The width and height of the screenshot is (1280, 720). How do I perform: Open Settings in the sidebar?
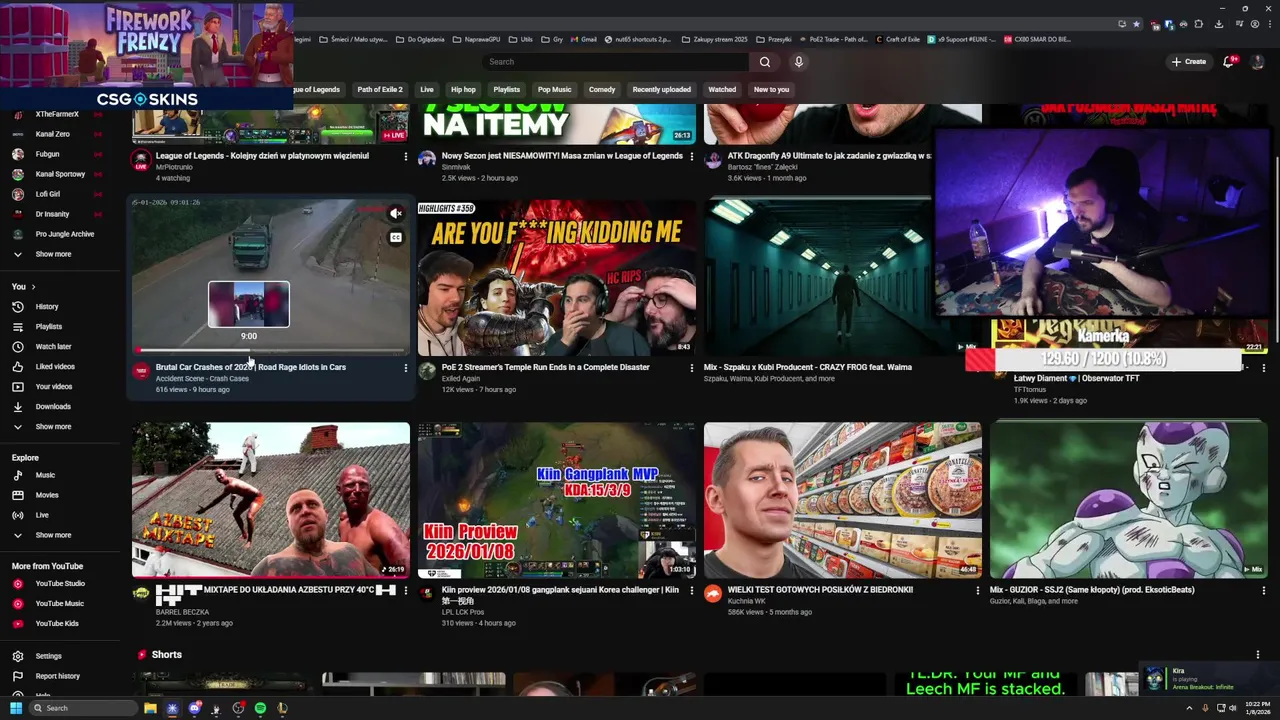coord(48,656)
